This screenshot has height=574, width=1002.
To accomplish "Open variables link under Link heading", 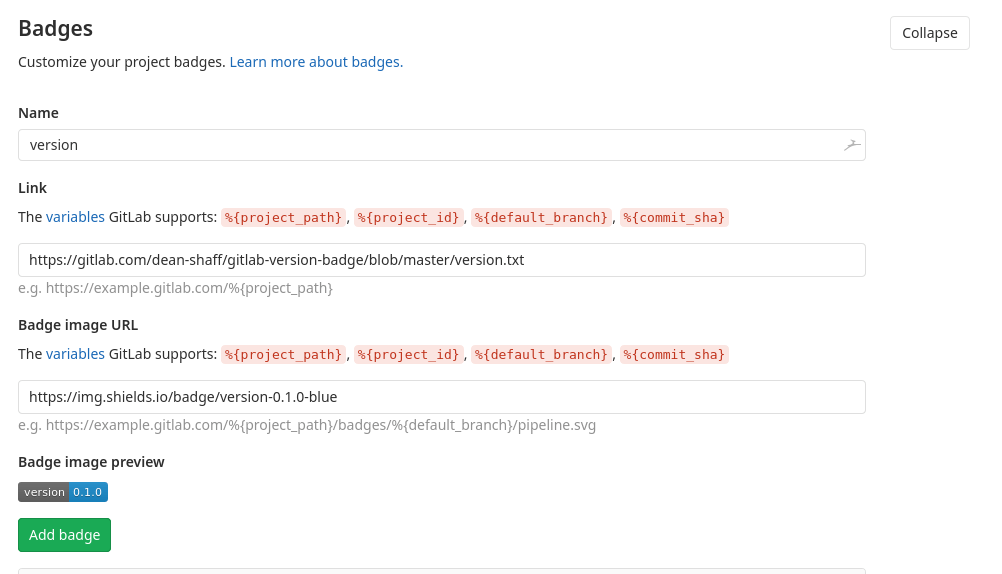I will pyautogui.click(x=75, y=217).
